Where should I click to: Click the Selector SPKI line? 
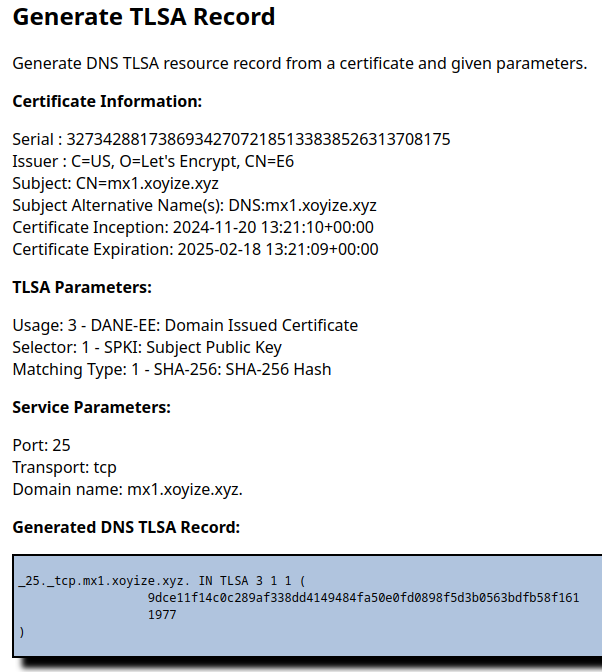coord(147,347)
